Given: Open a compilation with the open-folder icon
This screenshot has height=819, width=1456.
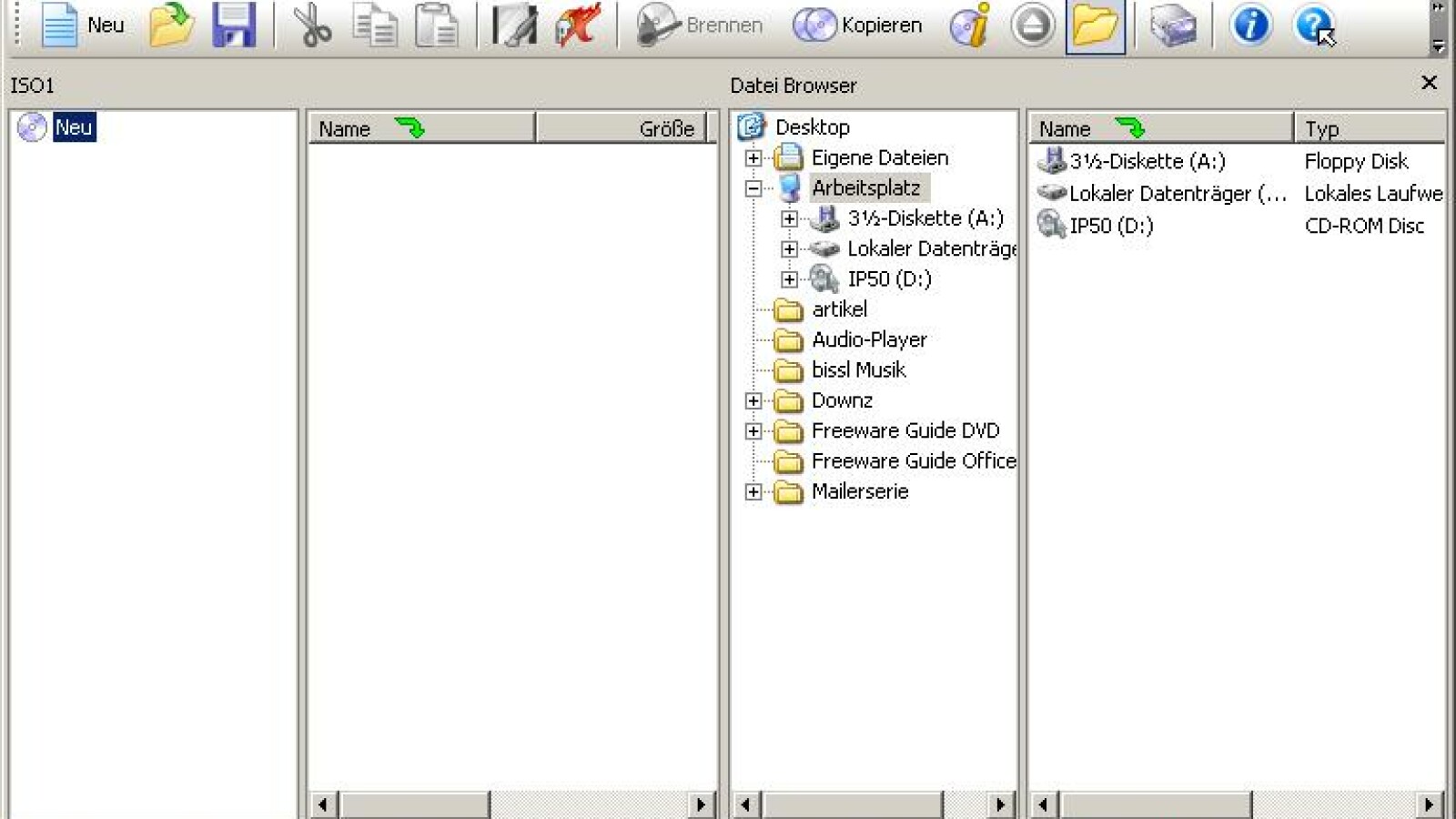Looking at the screenshot, I should point(171,25).
